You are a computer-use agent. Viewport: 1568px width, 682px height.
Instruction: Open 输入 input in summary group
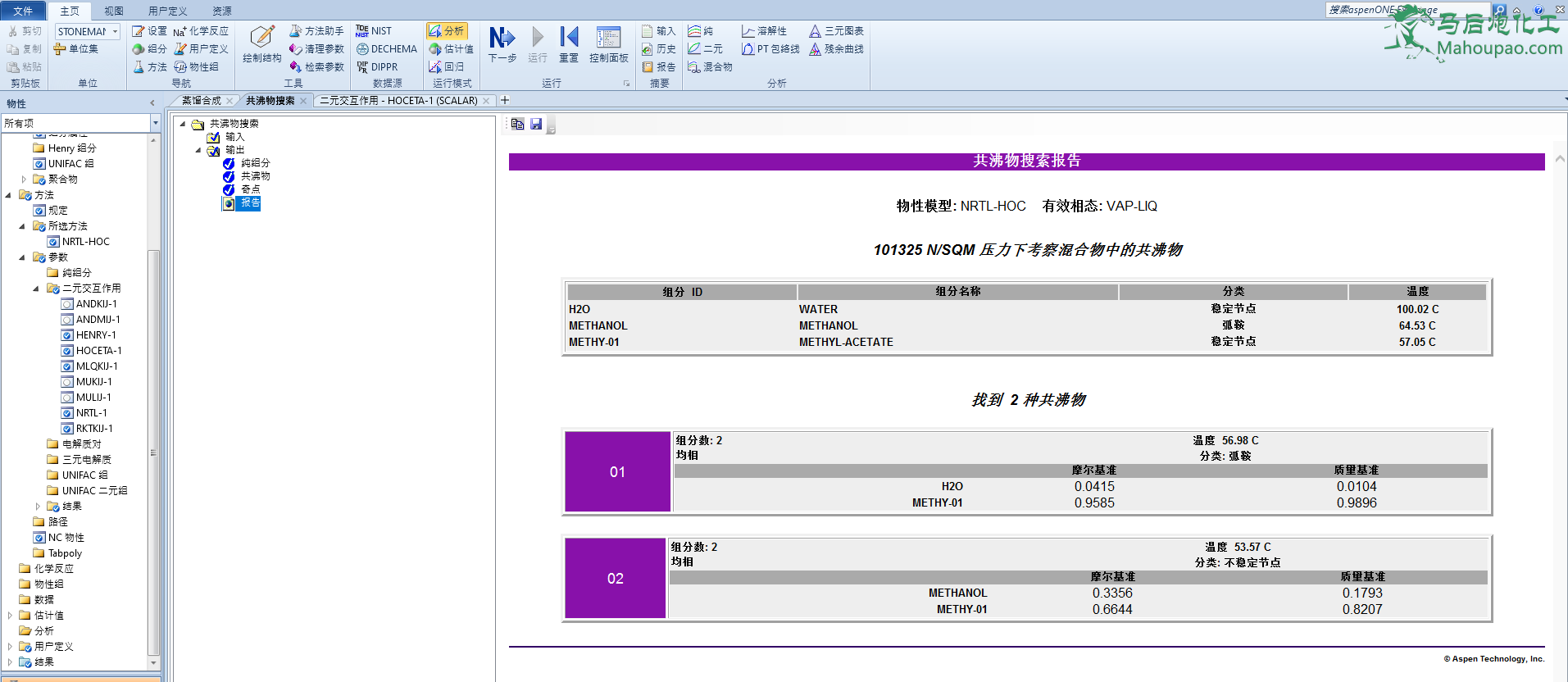(x=659, y=31)
